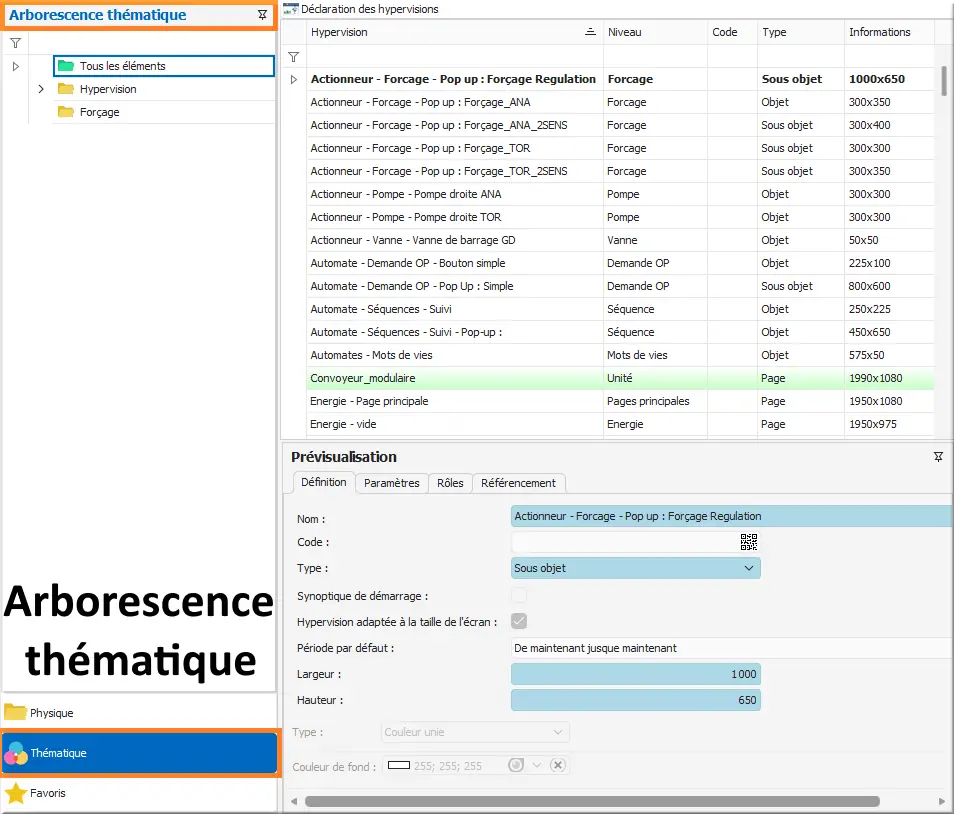Switch to the Définition tab
Screen dimensions: 954x814
pyautogui.click(x=324, y=482)
